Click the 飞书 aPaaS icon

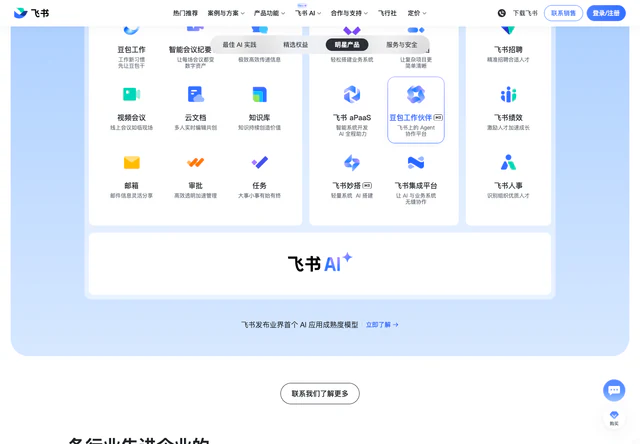click(x=352, y=94)
